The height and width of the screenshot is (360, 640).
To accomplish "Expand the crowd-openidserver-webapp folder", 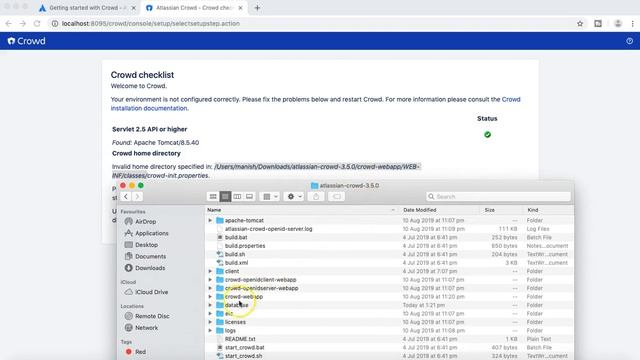I will tap(210, 288).
